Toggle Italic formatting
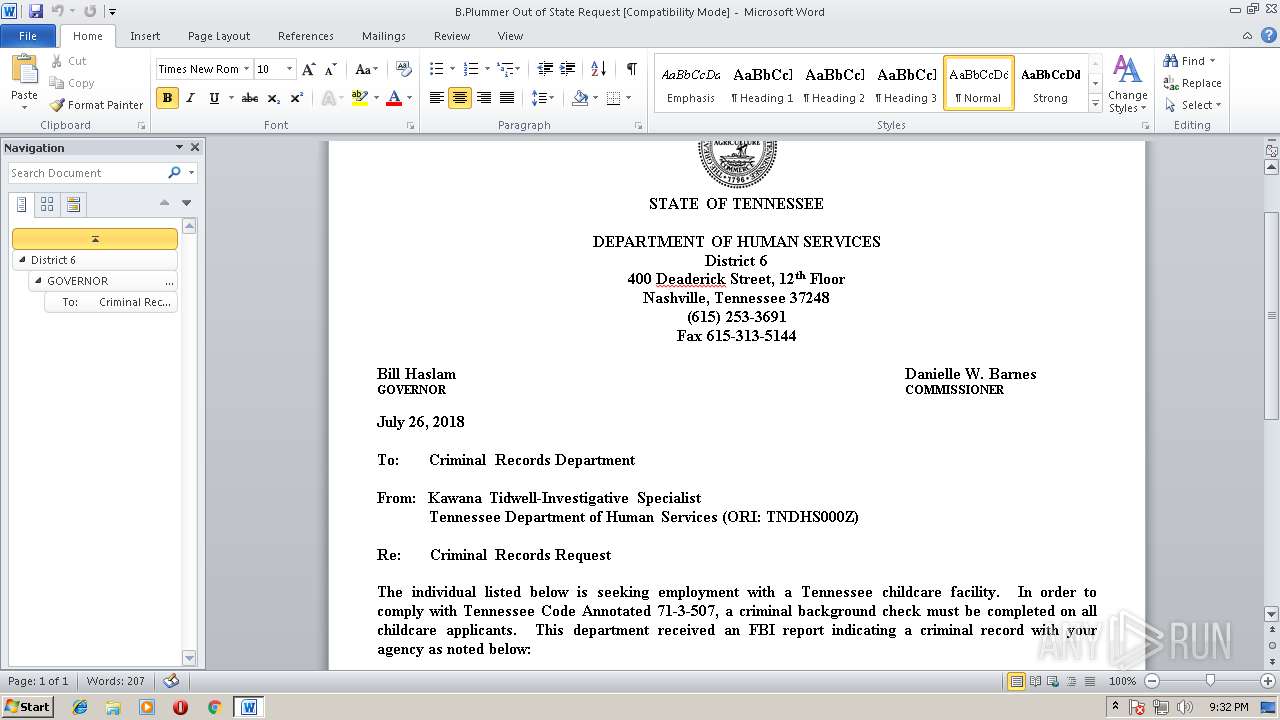The width and height of the screenshot is (1280, 720). [190, 98]
